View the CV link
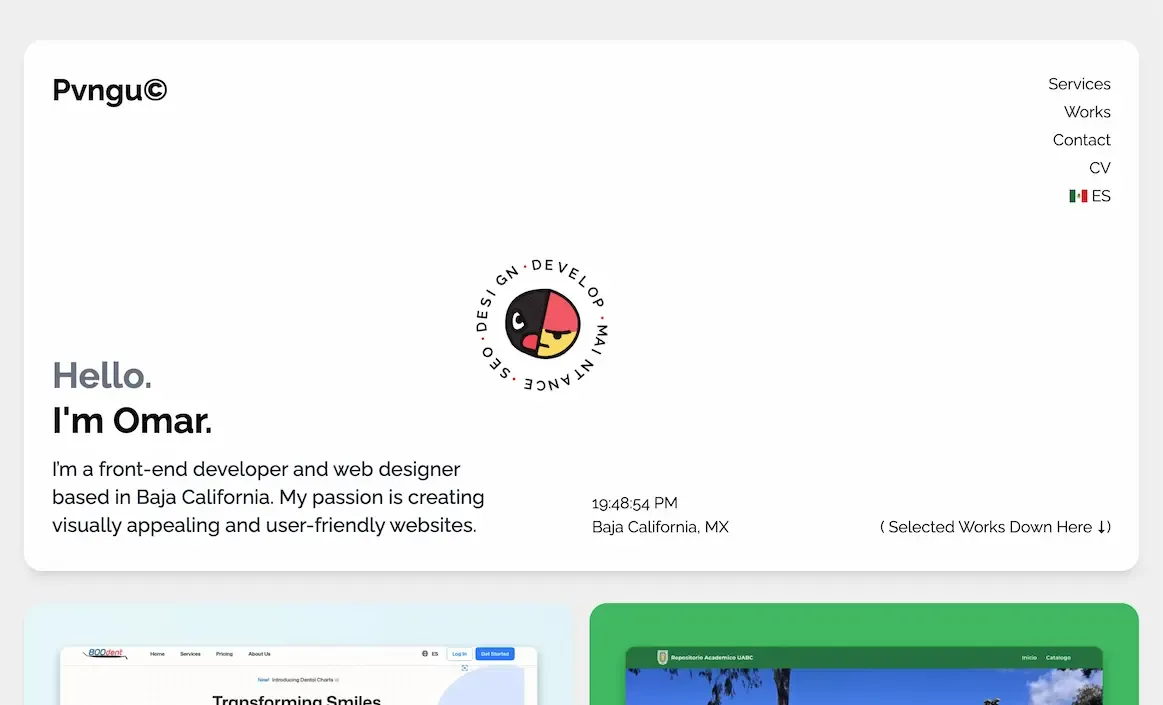 click(1099, 168)
